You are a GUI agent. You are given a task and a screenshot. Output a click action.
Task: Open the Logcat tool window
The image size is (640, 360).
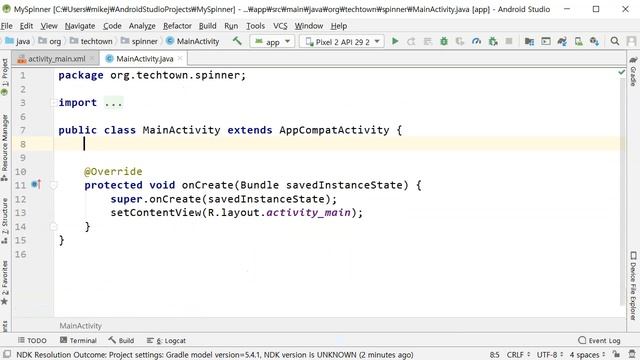166,340
